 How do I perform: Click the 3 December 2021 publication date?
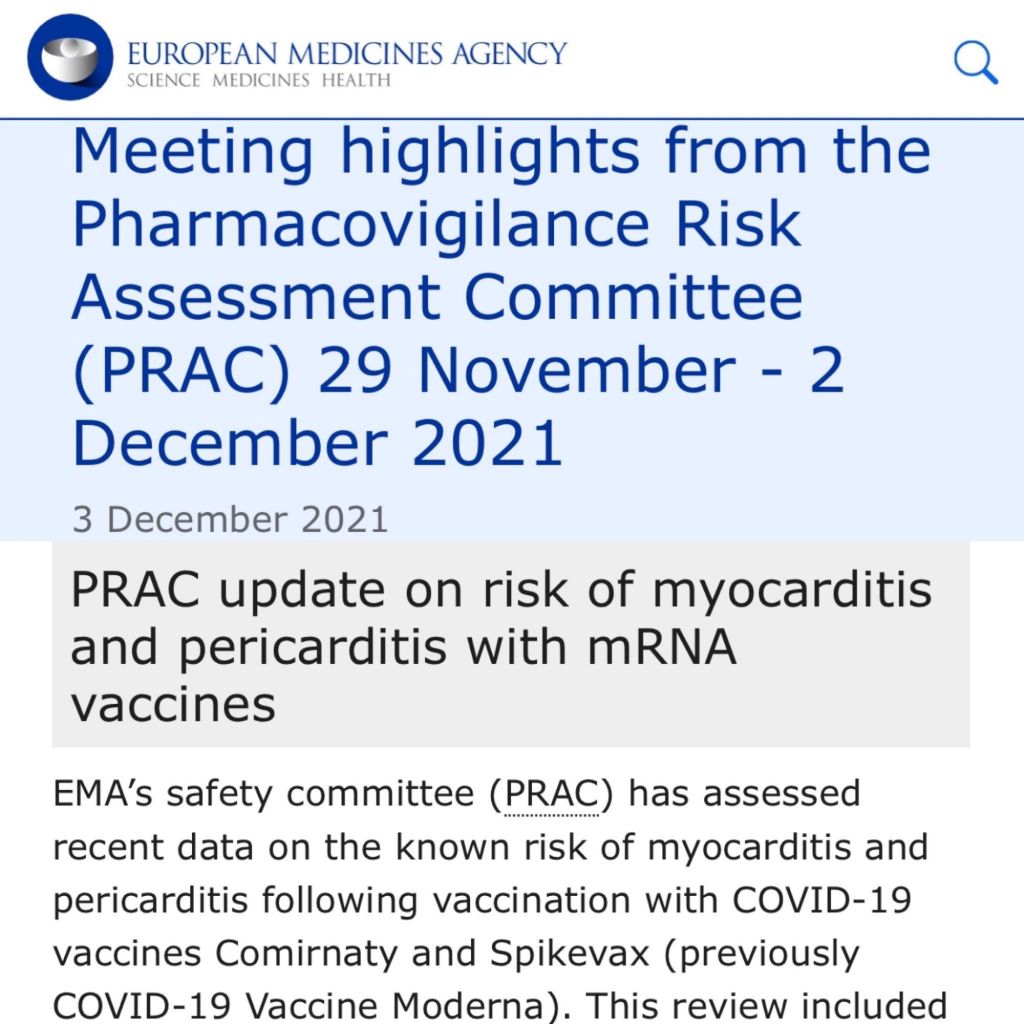click(x=229, y=519)
